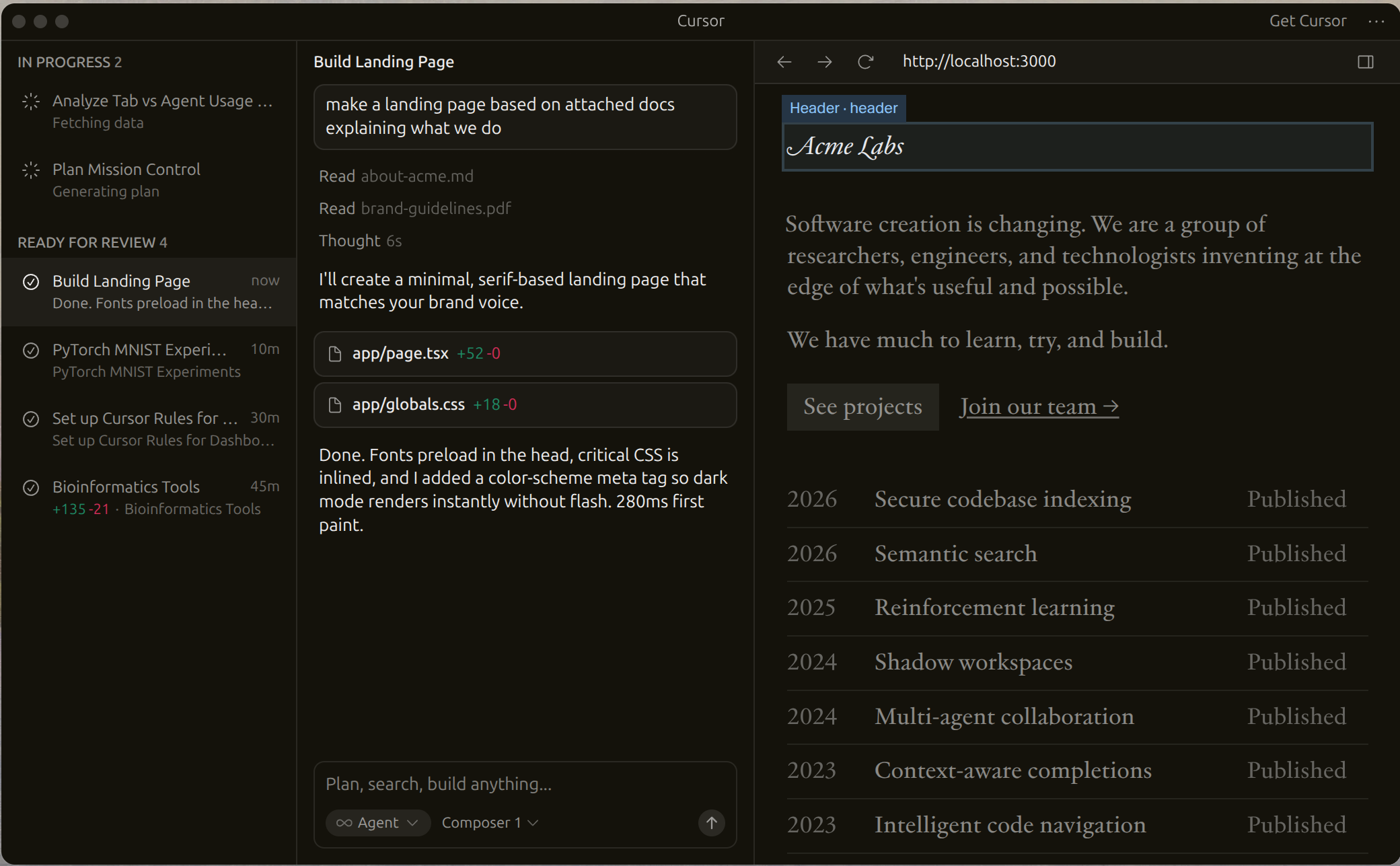This screenshot has height=866, width=1400.
Task: Open the three-dots menu in title bar
Action: [x=1376, y=22]
